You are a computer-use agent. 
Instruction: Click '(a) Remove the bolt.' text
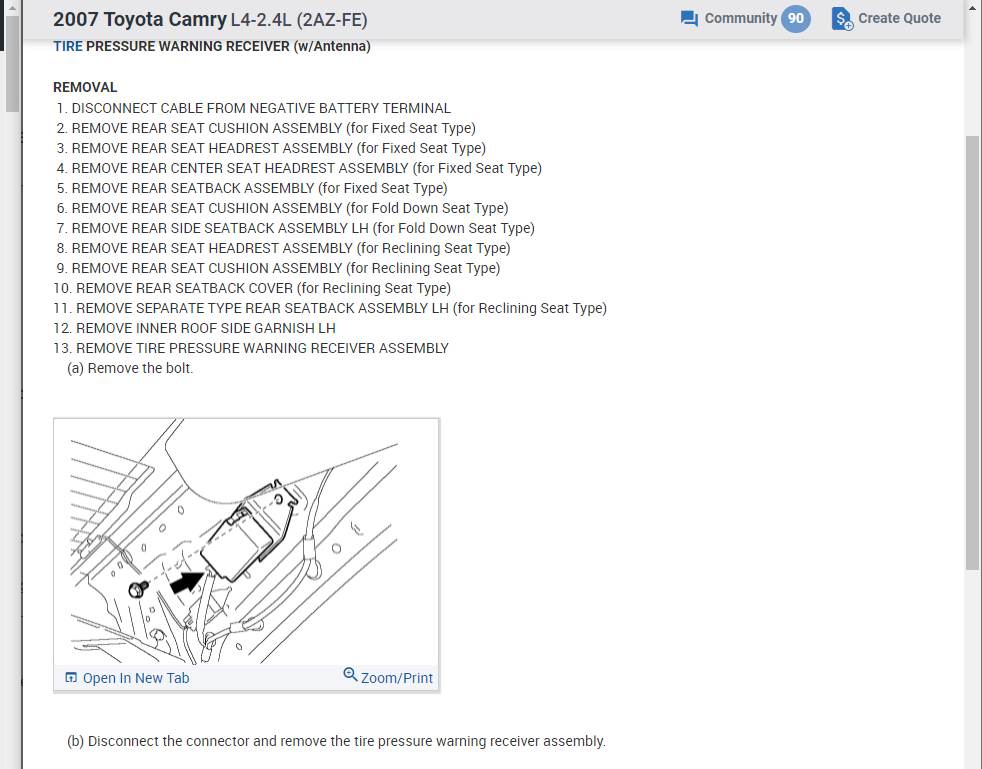click(x=130, y=369)
